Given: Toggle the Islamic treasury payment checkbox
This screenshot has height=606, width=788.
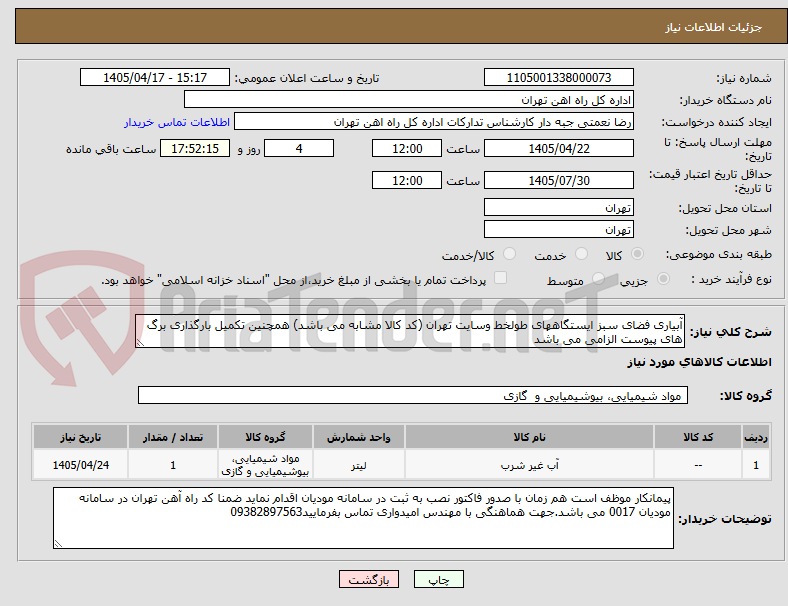Looking at the screenshot, I should click(501, 278).
